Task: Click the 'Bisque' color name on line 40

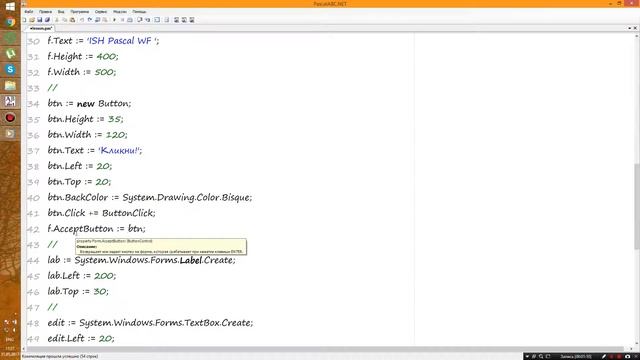Action: [236, 198]
